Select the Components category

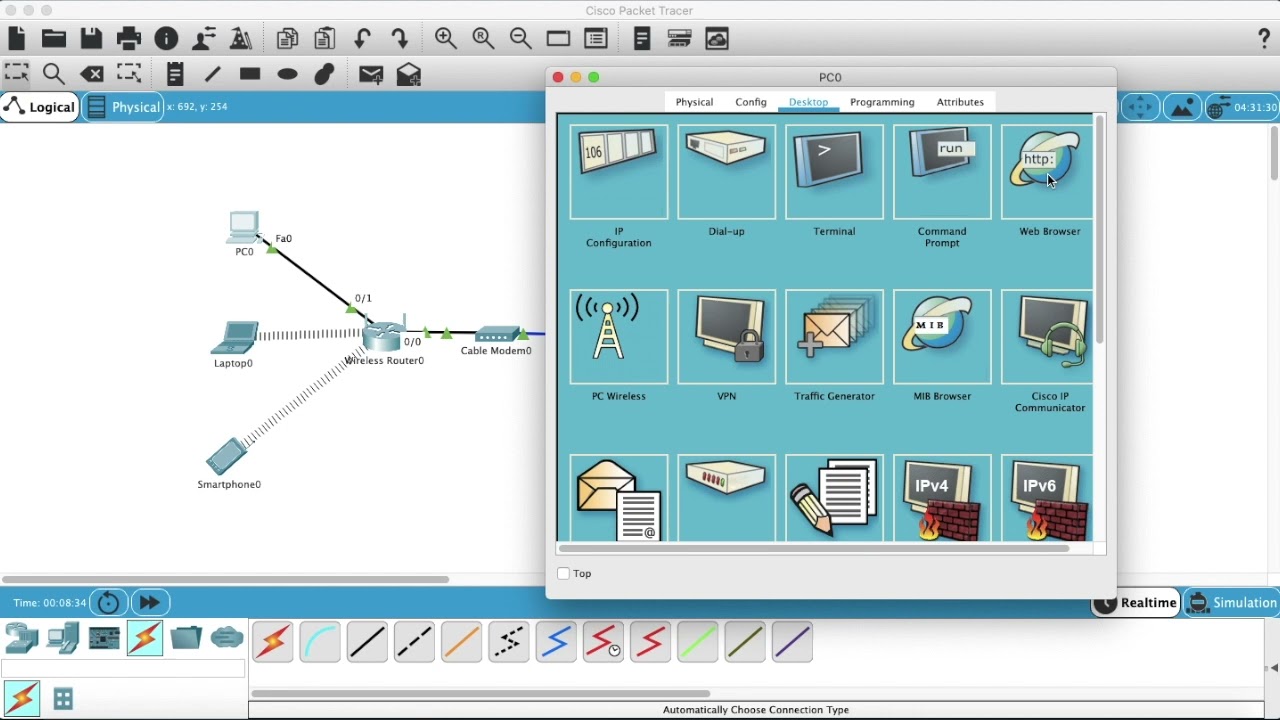pyautogui.click(x=104, y=638)
